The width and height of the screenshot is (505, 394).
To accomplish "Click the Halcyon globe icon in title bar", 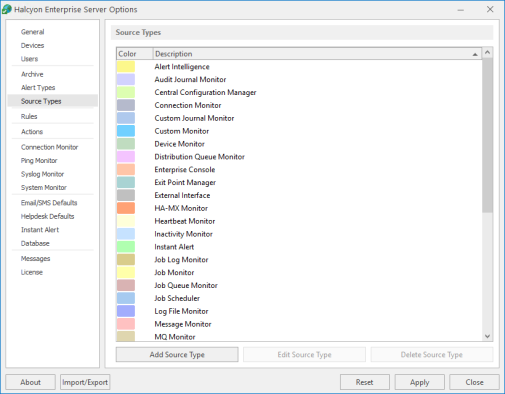I will [7, 9].
